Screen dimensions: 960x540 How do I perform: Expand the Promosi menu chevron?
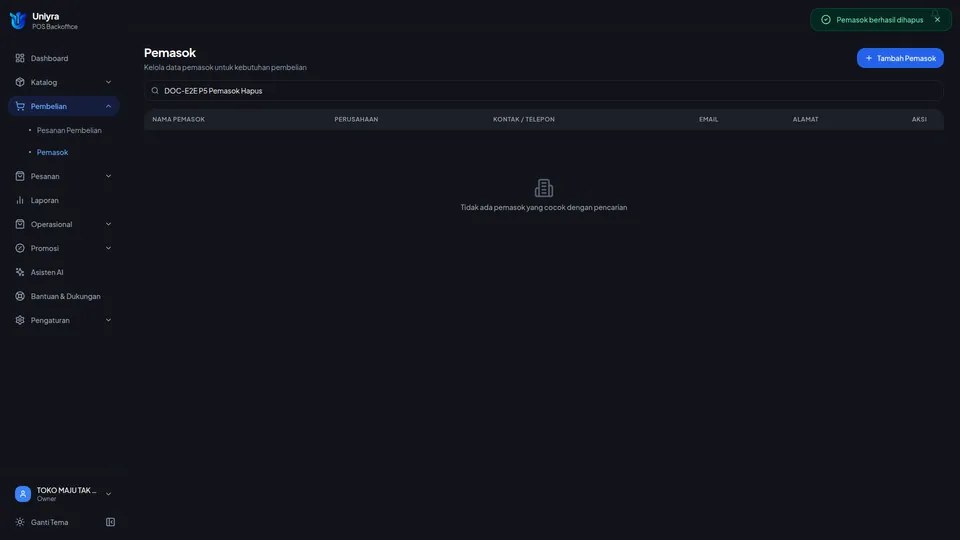pyautogui.click(x=108, y=248)
